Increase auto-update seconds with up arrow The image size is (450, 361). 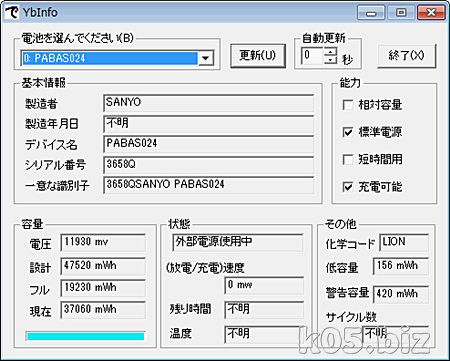click(x=330, y=52)
